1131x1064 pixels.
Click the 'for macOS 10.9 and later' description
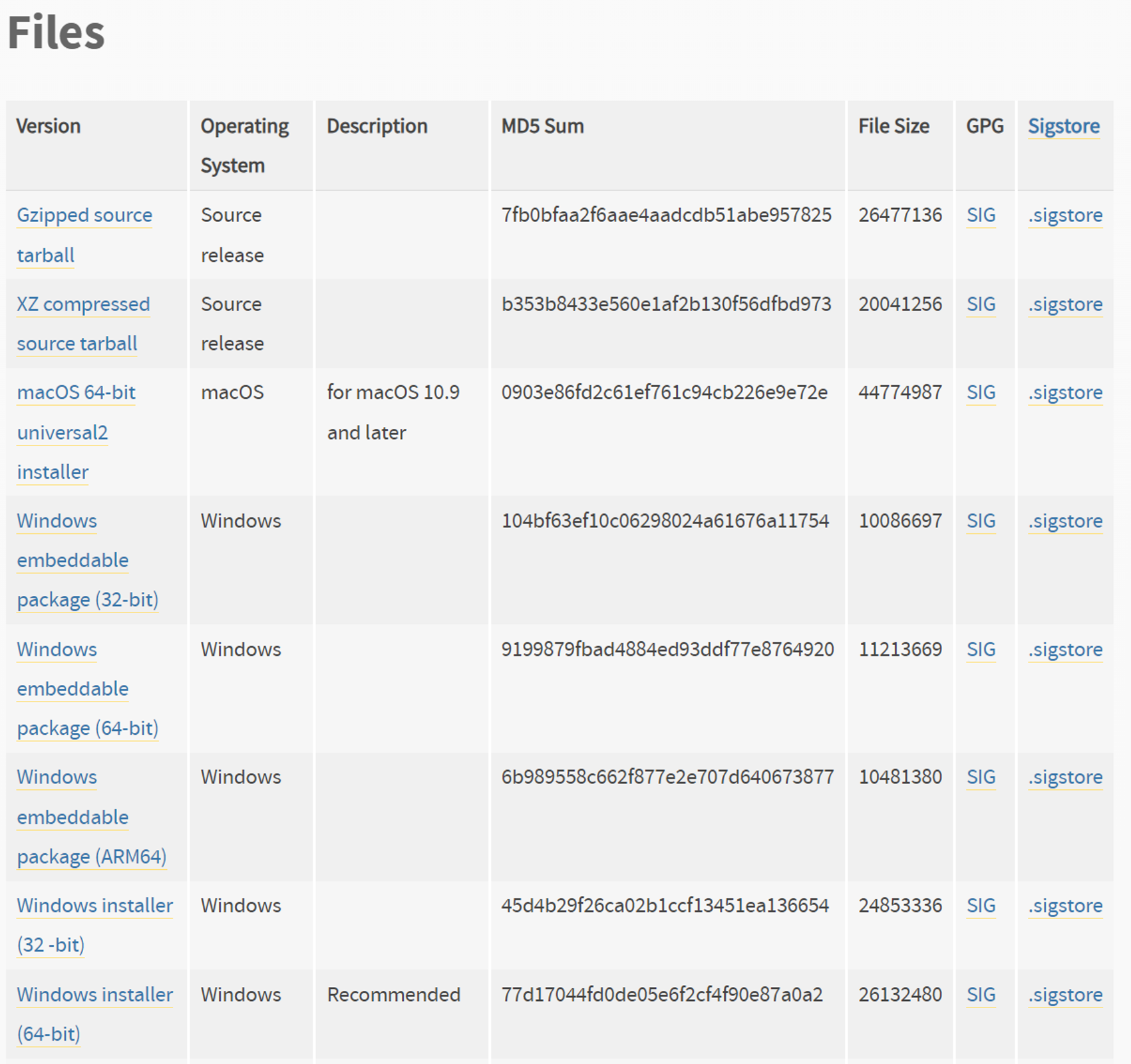[393, 413]
